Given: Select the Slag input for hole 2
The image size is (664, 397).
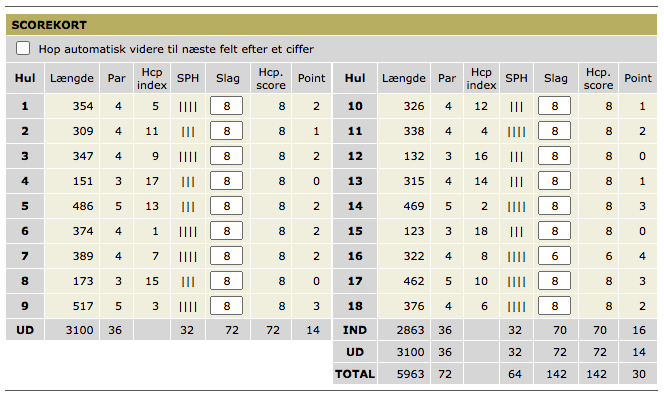Looking at the screenshot, I should [227, 131].
